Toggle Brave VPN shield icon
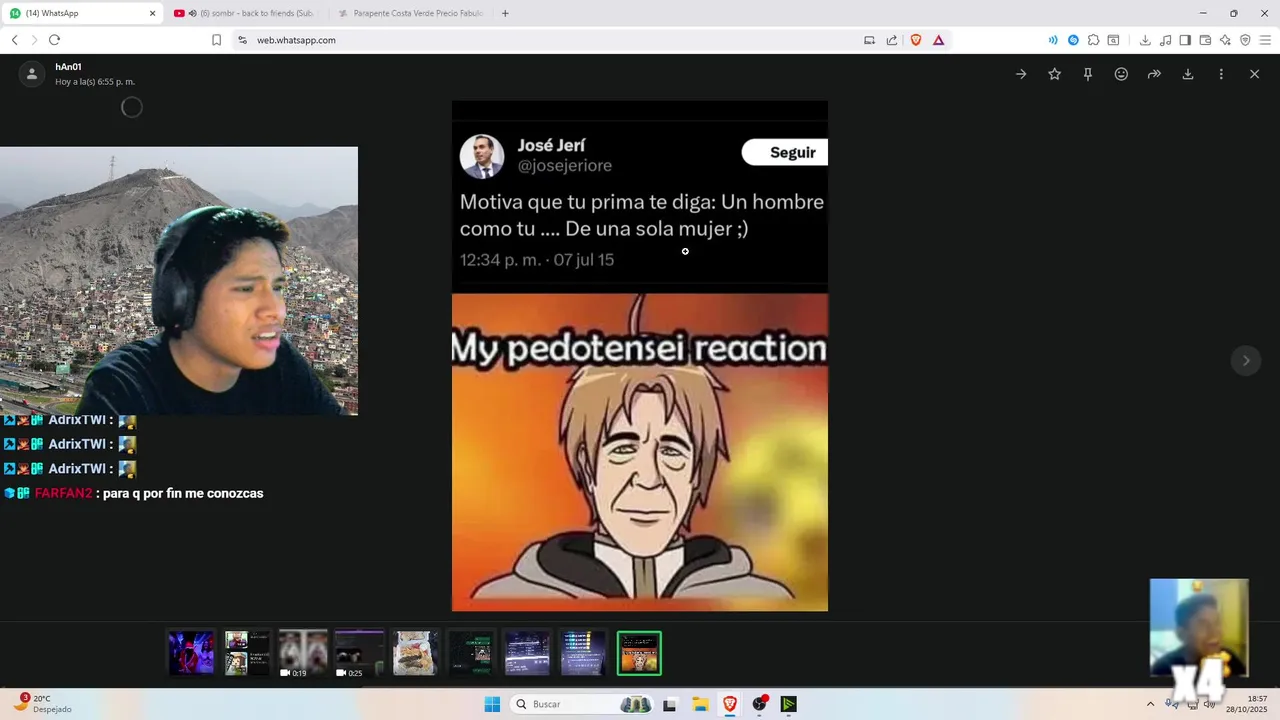This screenshot has height=720, width=1280. 1245,40
